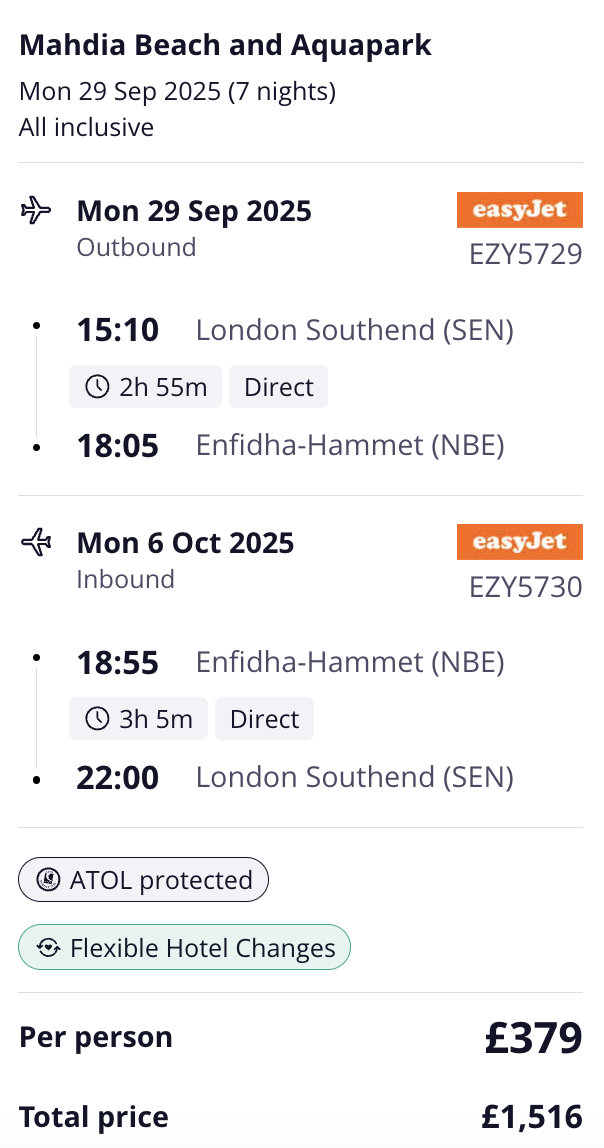
Task: Click the outbound flight airplane icon
Action: 36,211
